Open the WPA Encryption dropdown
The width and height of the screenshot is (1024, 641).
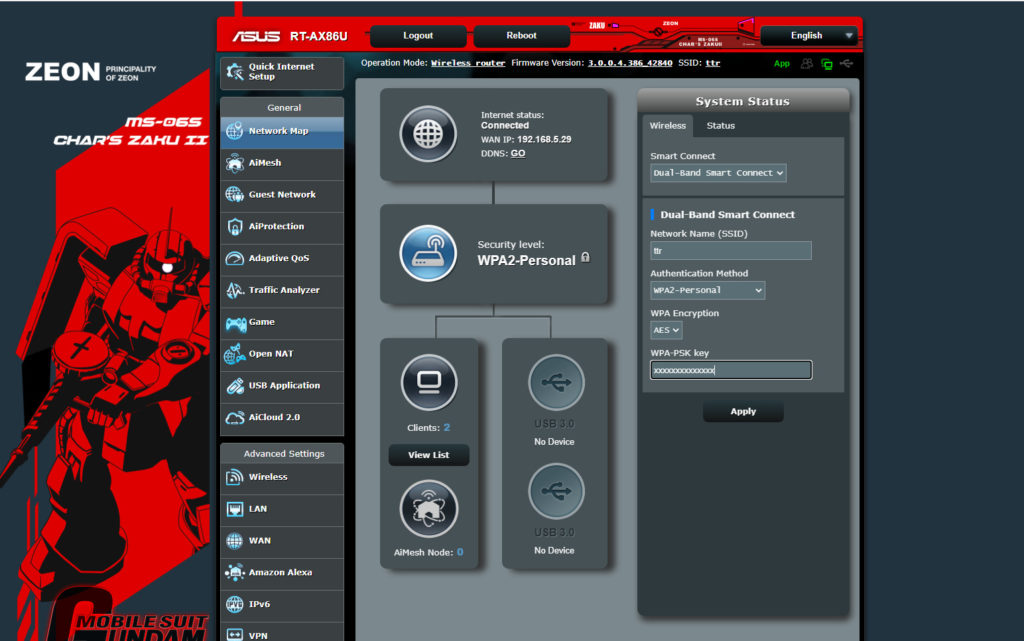coord(665,329)
